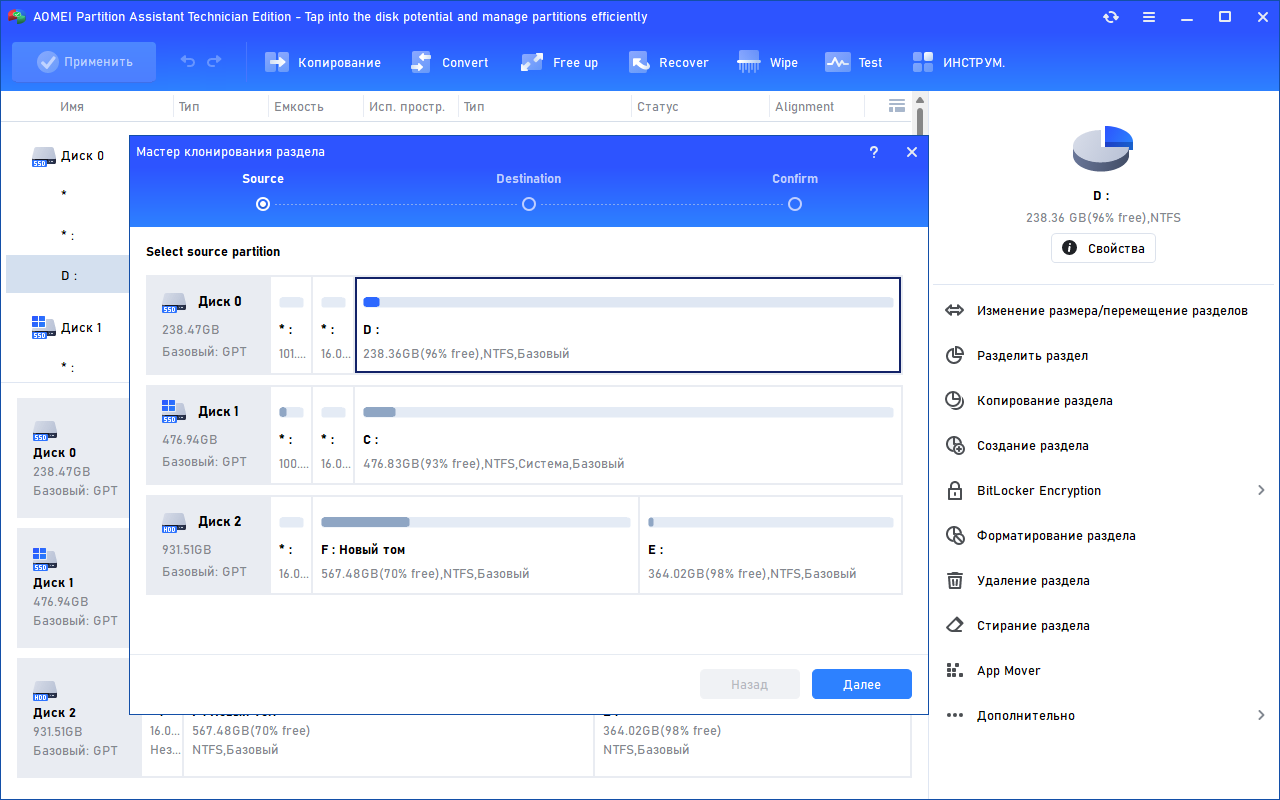
Task: Select partition D: 238.36GB as source
Action: pyautogui.click(x=628, y=325)
